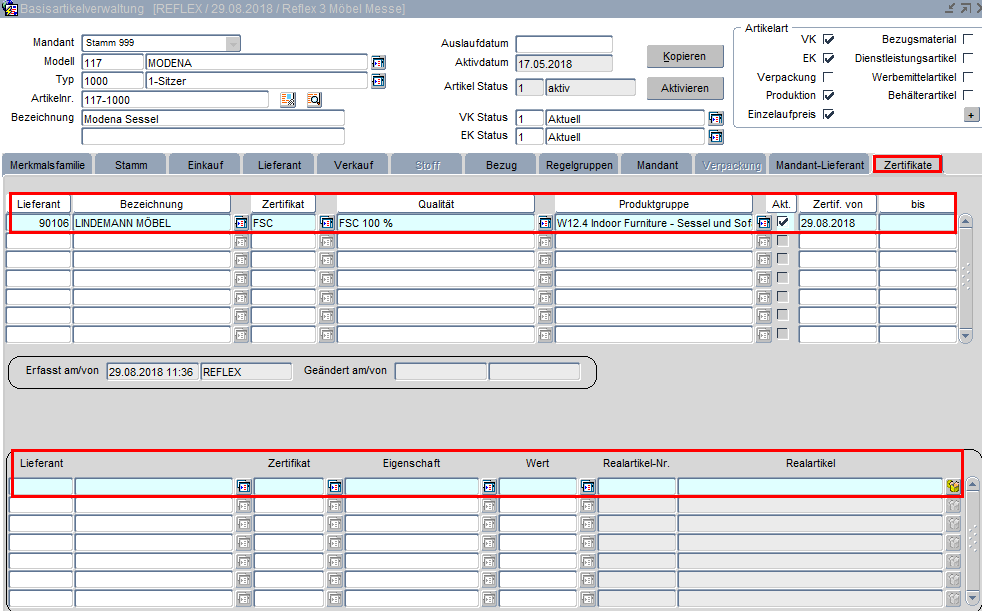Click the yellow Realartikel icon in first row
Viewport: 982px width, 611px height.
coord(954,487)
